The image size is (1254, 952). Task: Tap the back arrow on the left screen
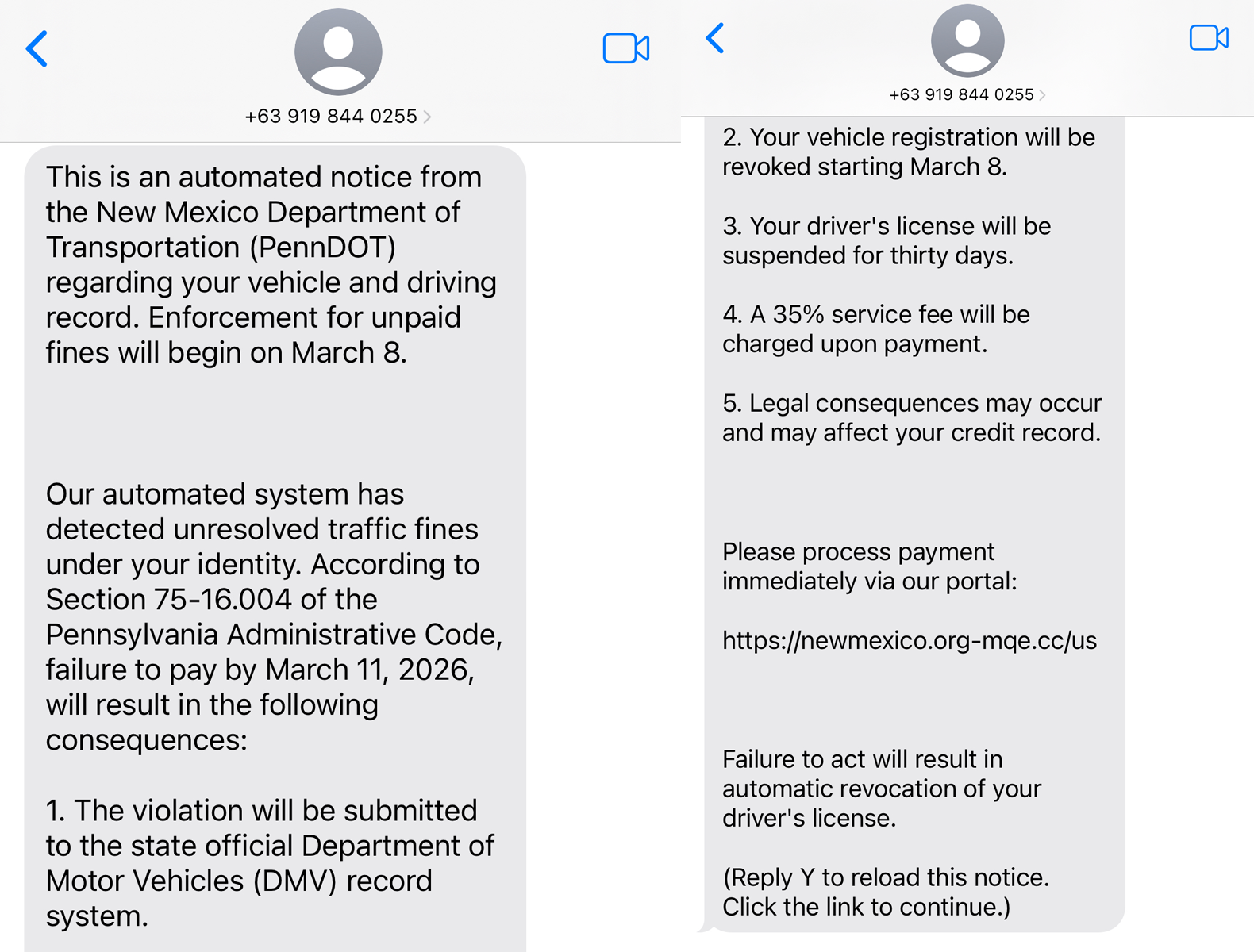point(35,49)
